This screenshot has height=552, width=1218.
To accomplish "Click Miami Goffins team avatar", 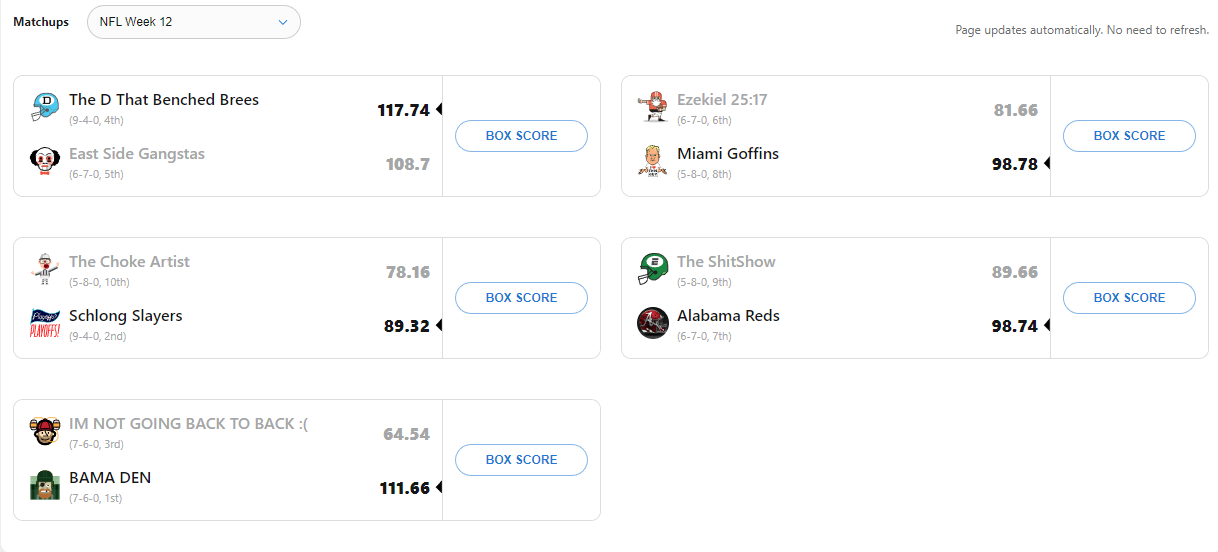I will [x=653, y=160].
